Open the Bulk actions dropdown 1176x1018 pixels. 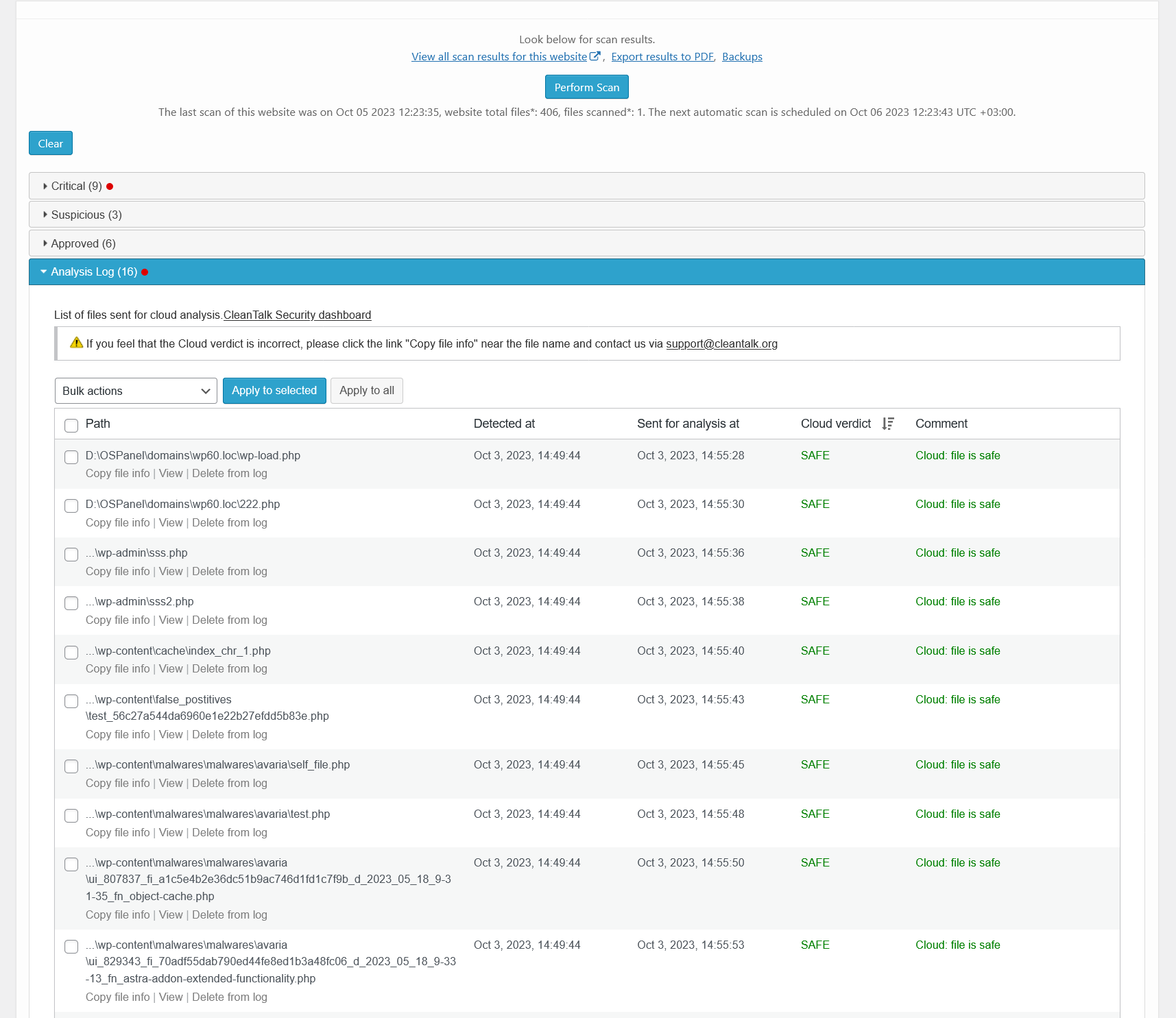click(x=136, y=391)
